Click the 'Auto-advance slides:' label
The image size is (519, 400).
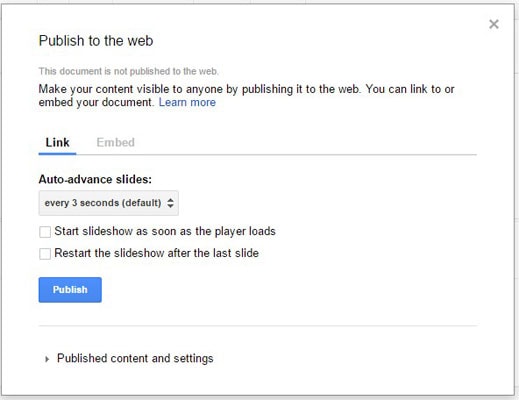[95, 179]
